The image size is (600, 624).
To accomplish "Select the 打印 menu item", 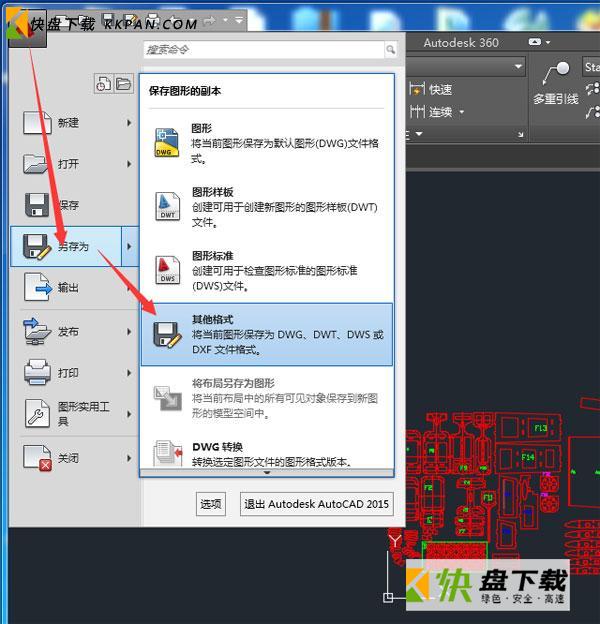I will pos(74,373).
